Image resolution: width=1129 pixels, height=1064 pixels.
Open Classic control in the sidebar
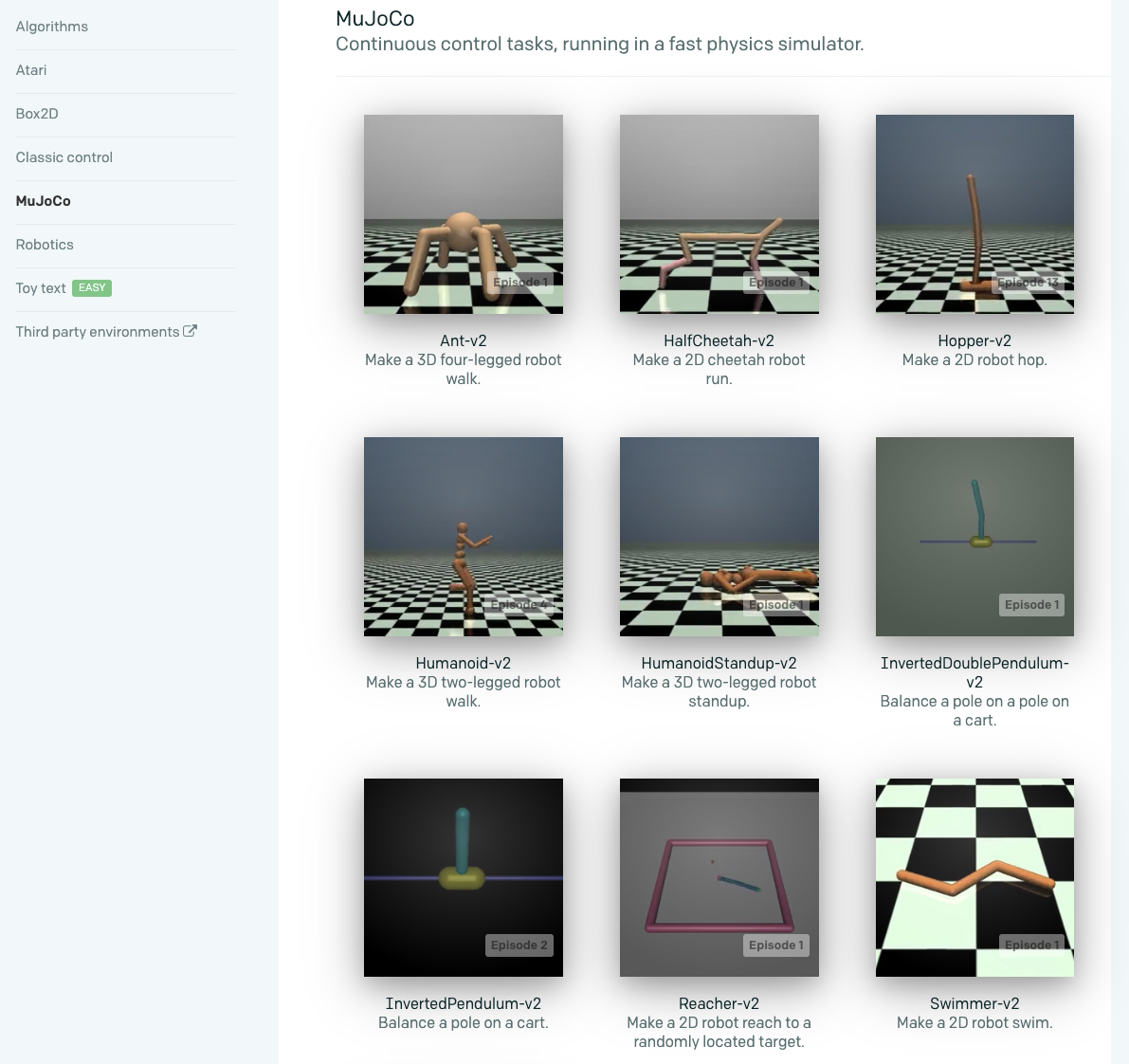(64, 157)
